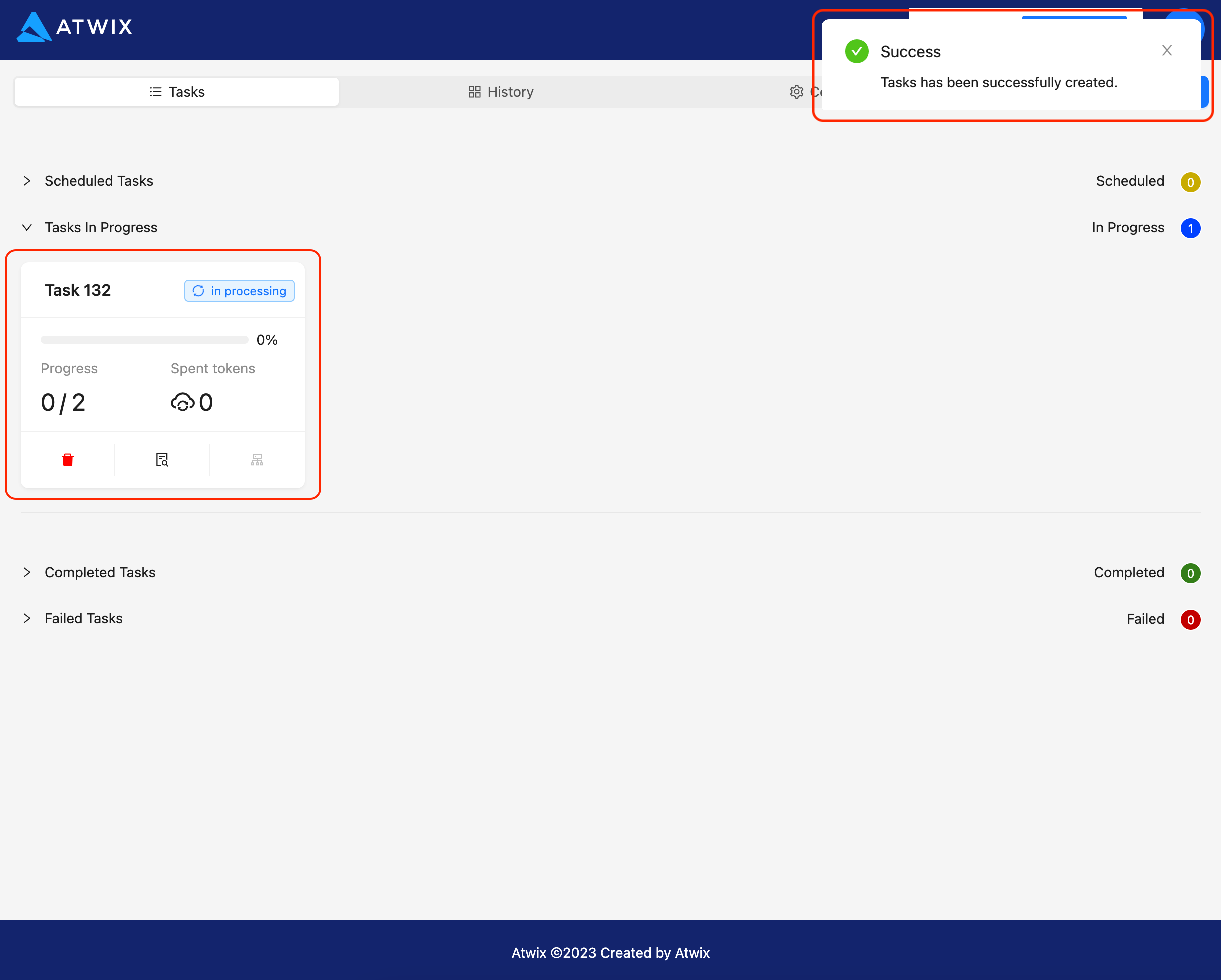
Task: Click the green success checkmark icon
Action: [x=857, y=51]
